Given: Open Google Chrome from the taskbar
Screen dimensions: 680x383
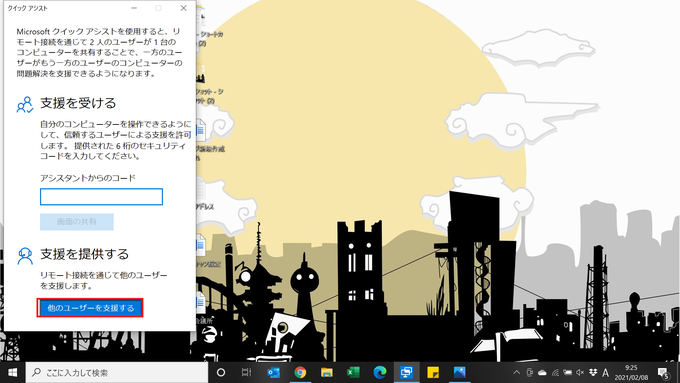Looking at the screenshot, I should [x=300, y=372].
